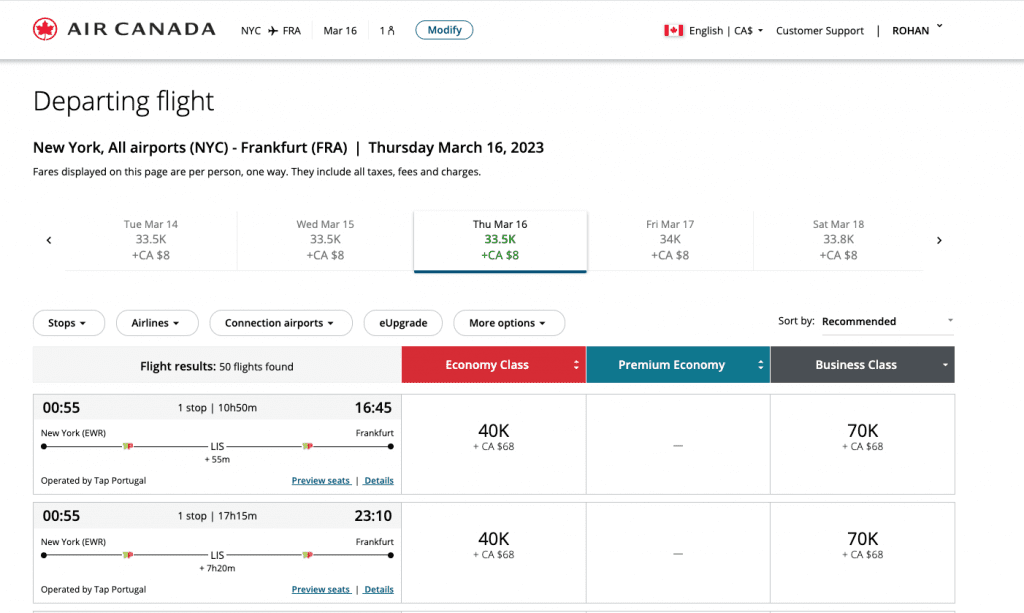This screenshot has width=1024, height=613.
Task: Click the Mar 16 date in header
Action: [x=340, y=31]
